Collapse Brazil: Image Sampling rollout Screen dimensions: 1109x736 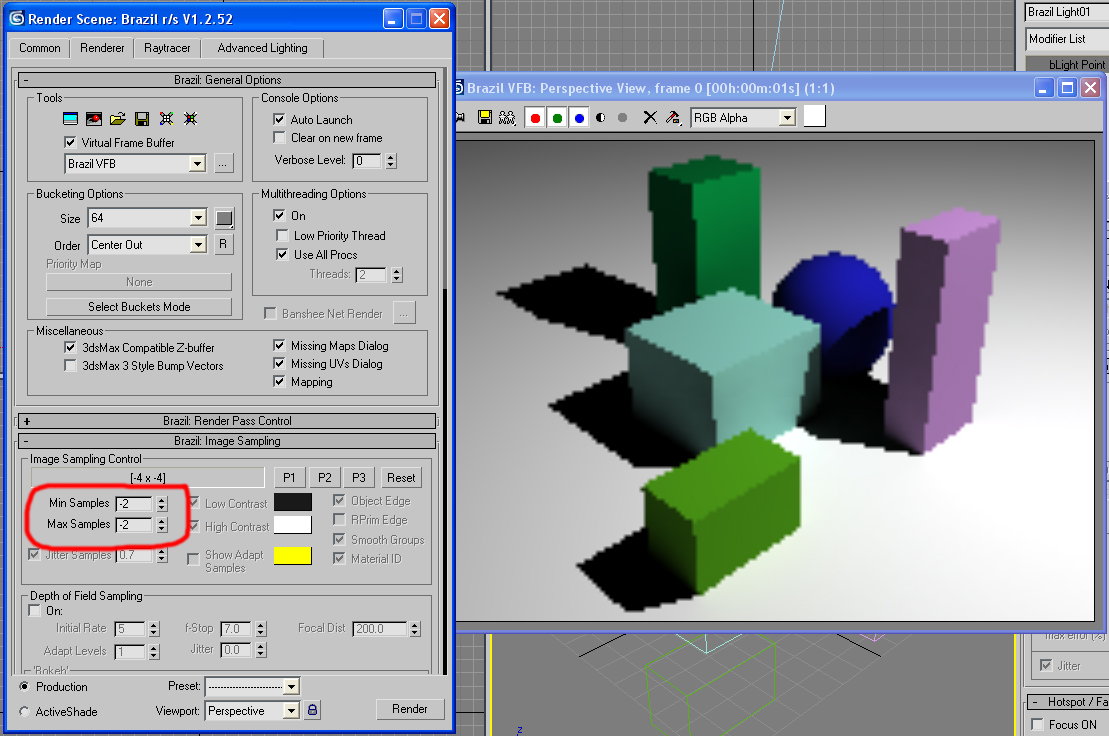[227, 440]
